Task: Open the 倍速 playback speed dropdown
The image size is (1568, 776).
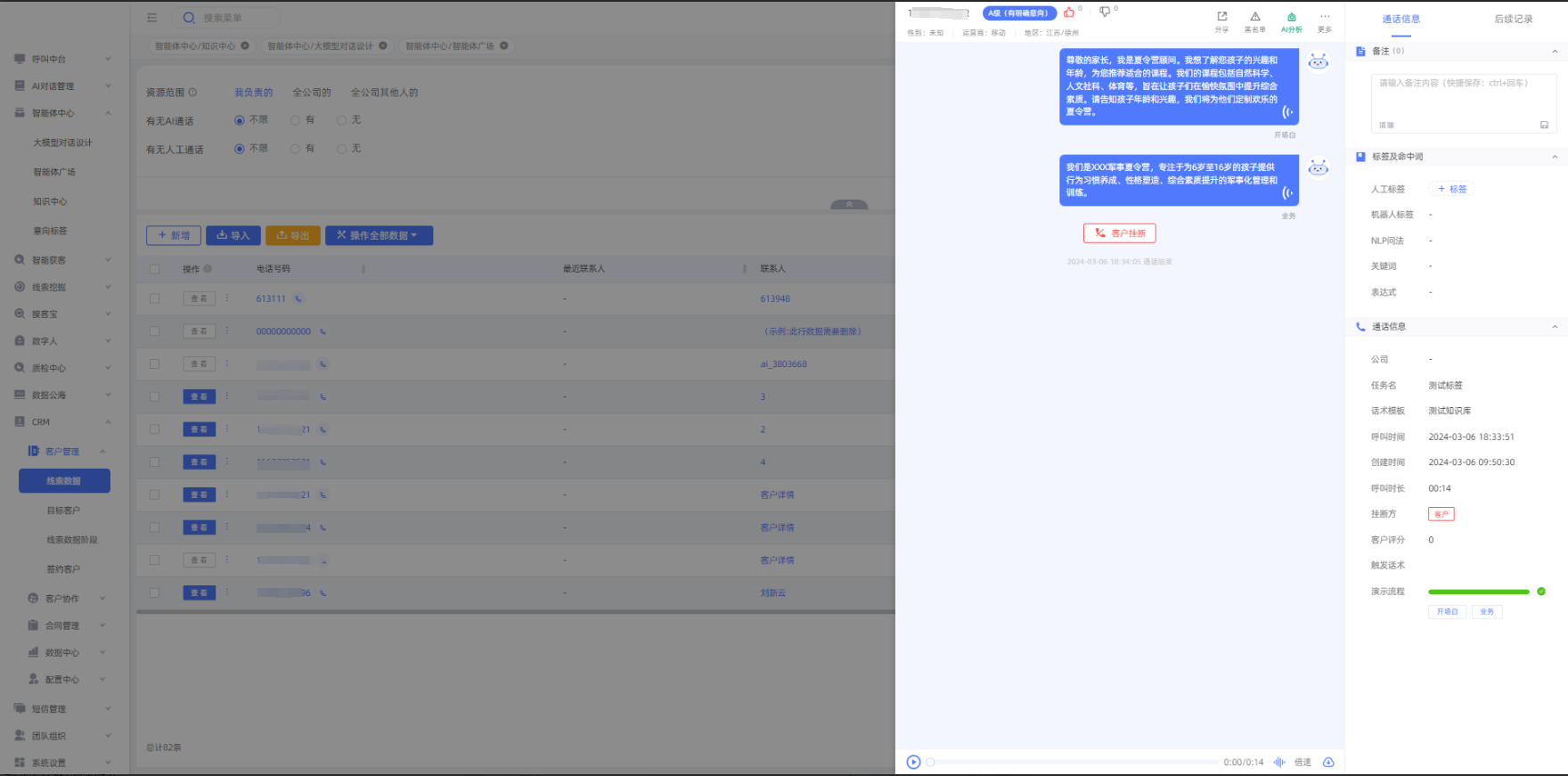Action: [1303, 762]
